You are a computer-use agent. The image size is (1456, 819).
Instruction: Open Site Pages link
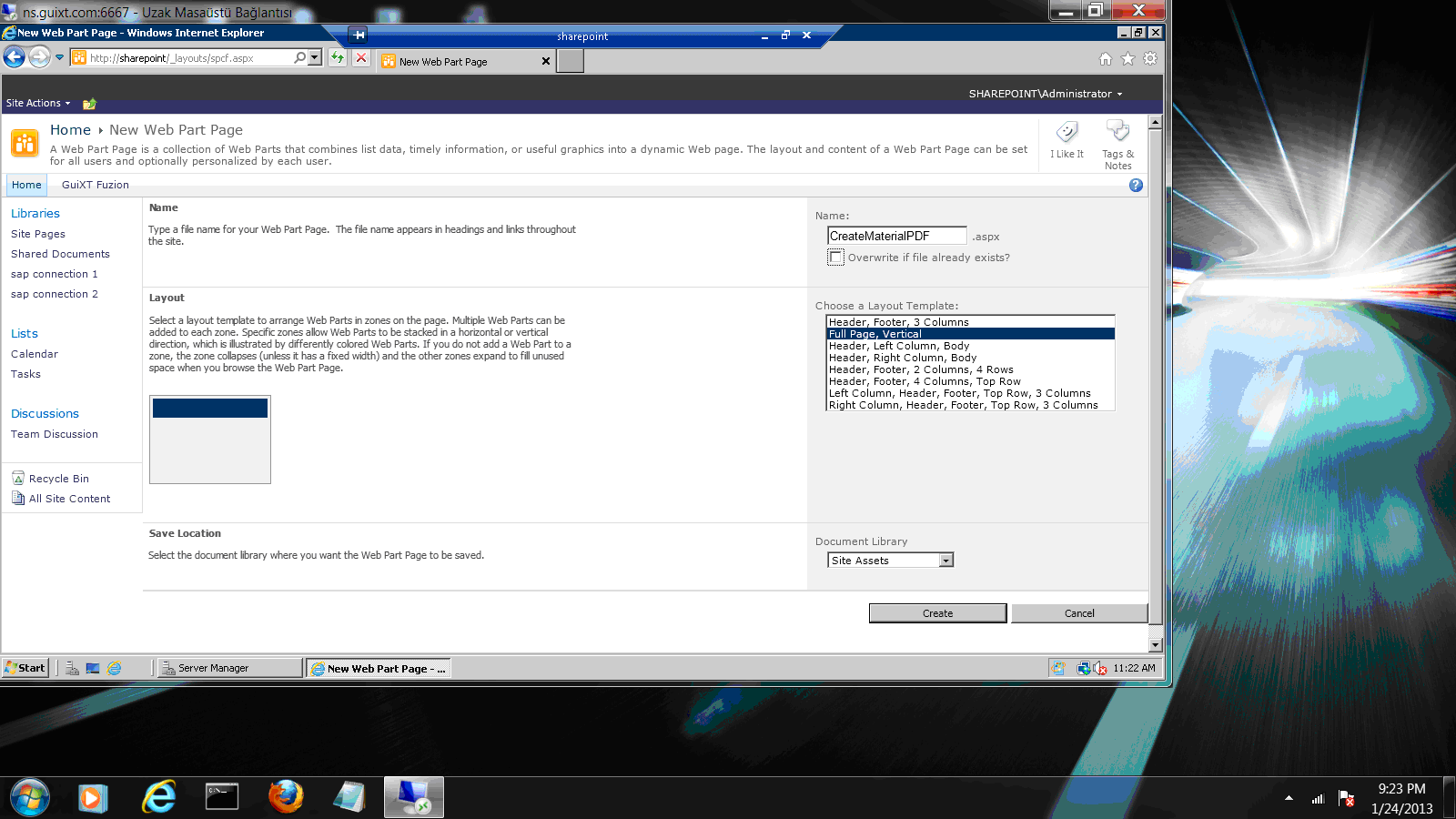[38, 234]
